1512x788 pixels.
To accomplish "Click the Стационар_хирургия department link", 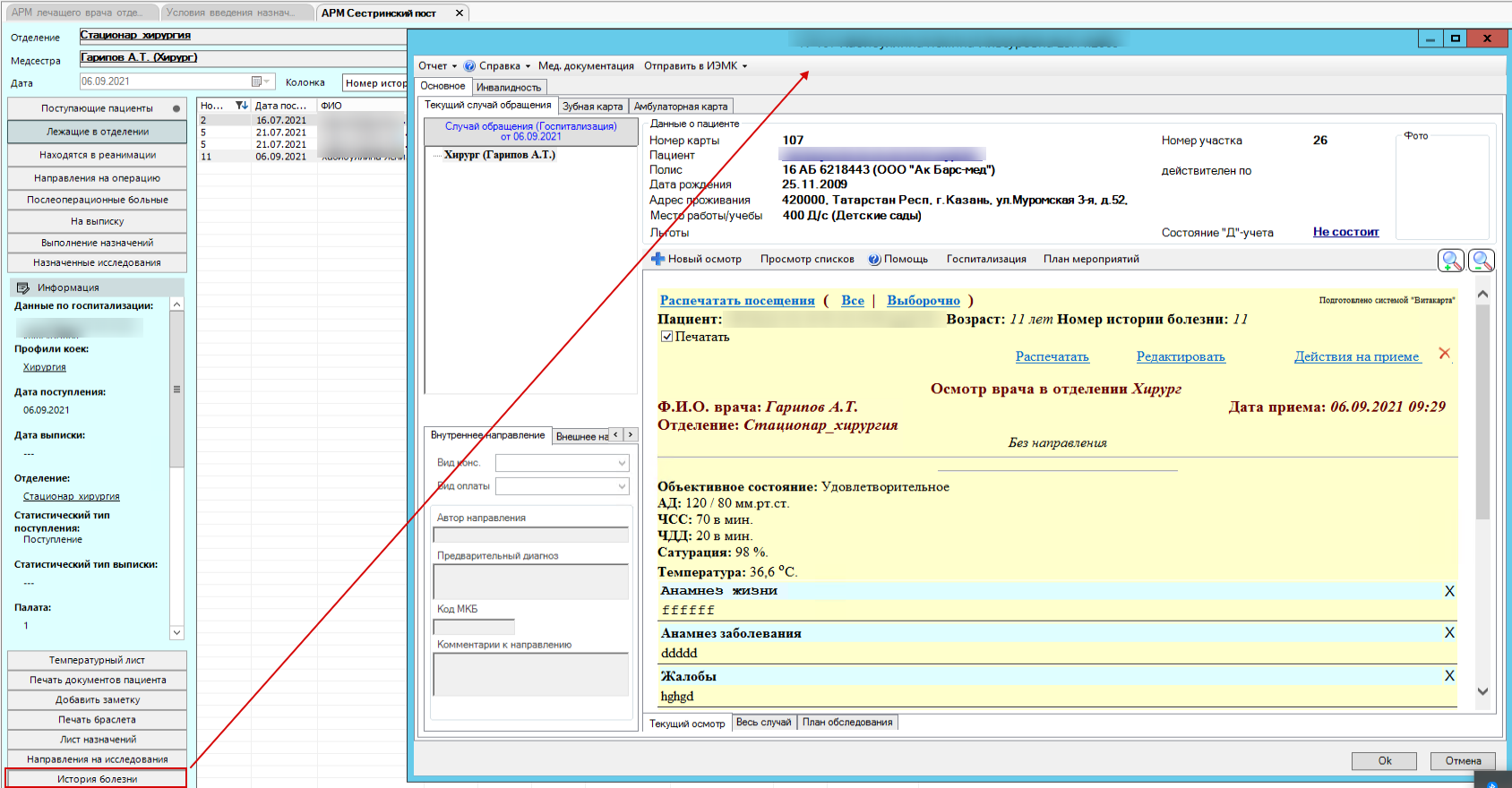I will click(72, 496).
